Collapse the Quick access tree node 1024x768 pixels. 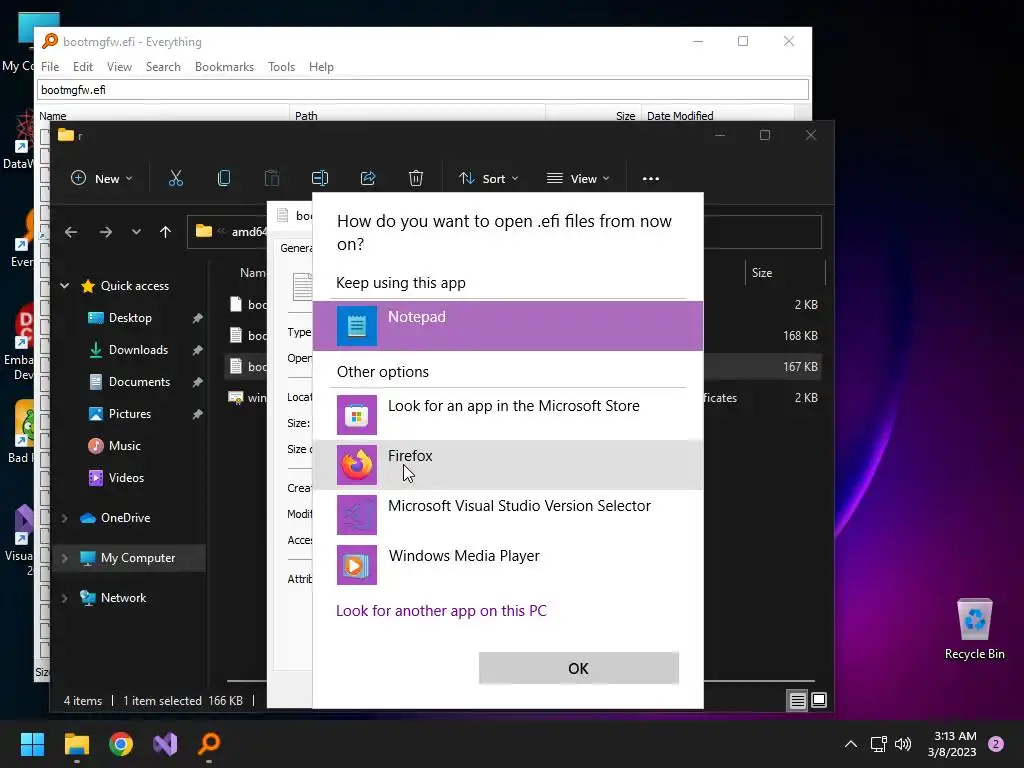click(65, 285)
